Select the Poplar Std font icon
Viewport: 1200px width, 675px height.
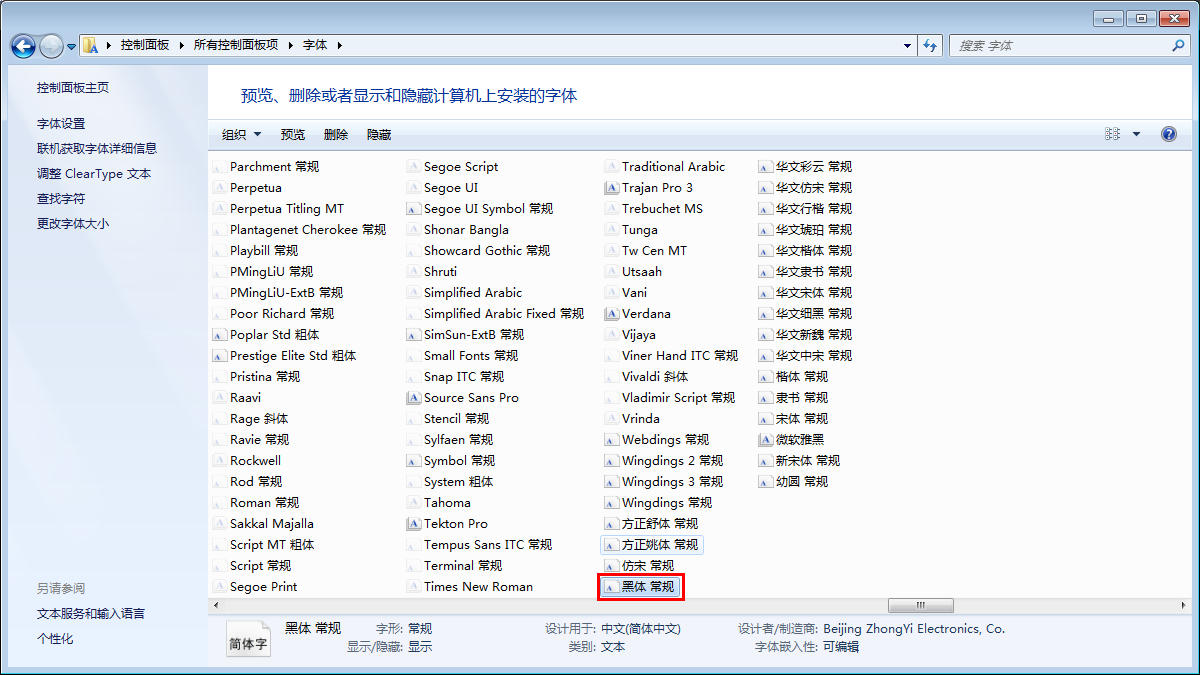(220, 335)
